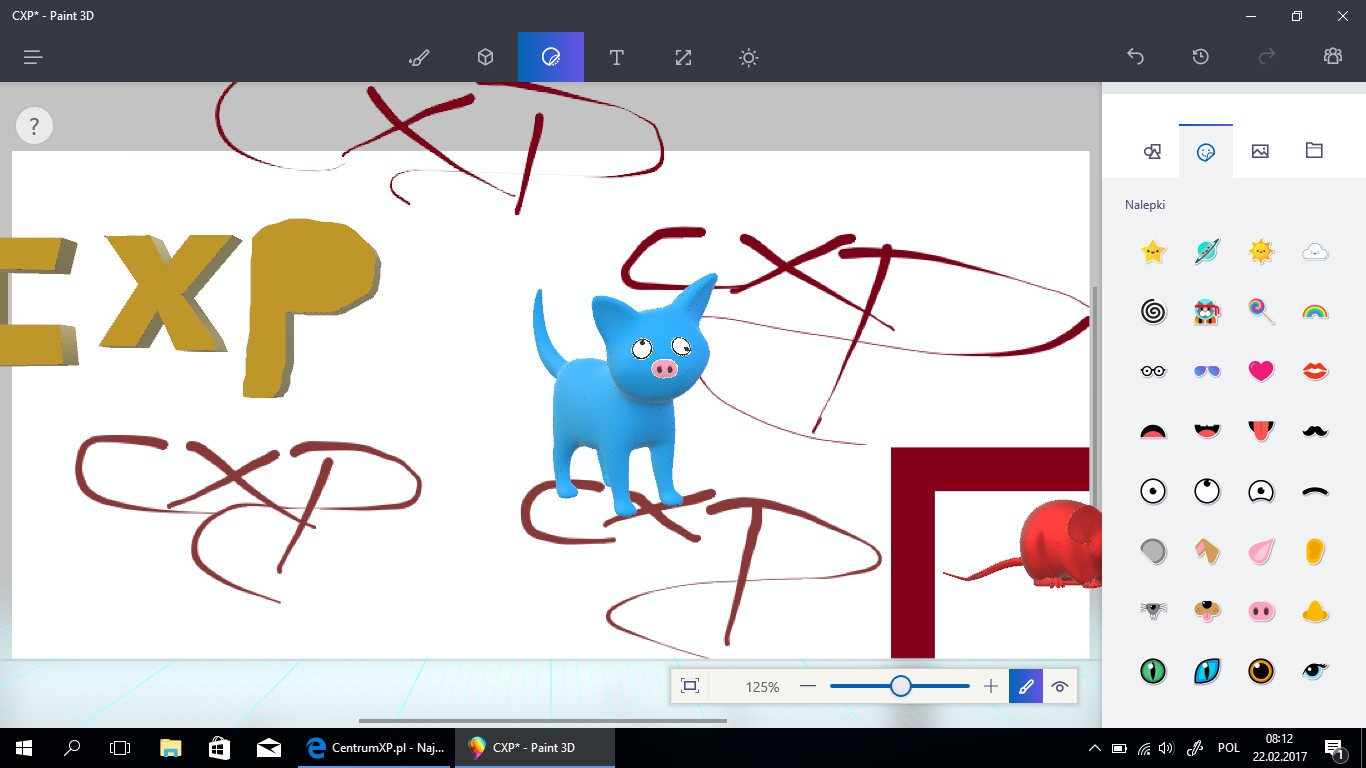Toggle the 3D view eye button

[x=1060, y=686]
